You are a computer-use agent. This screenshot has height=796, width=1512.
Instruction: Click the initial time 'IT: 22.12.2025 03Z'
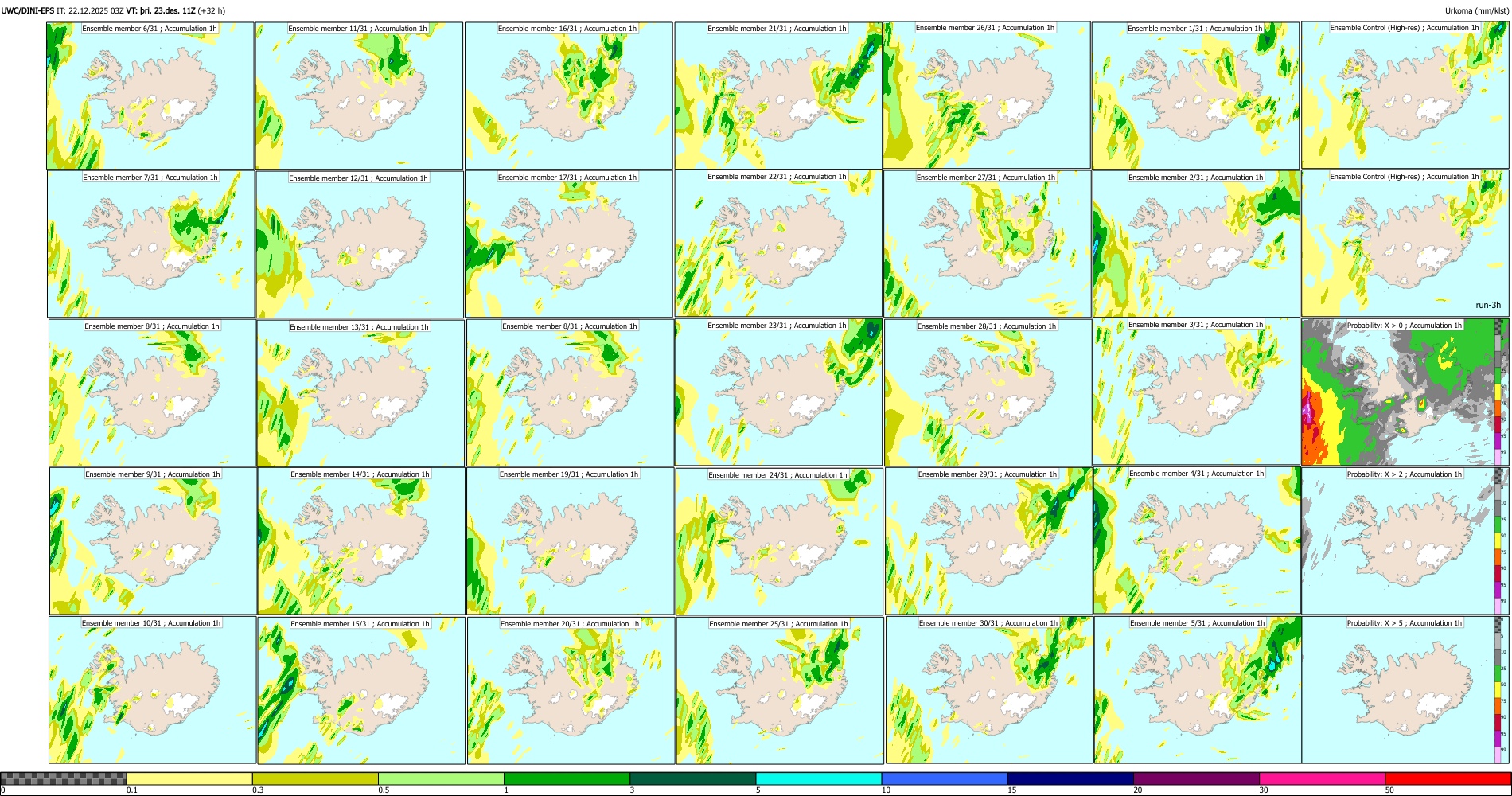(91, 11)
